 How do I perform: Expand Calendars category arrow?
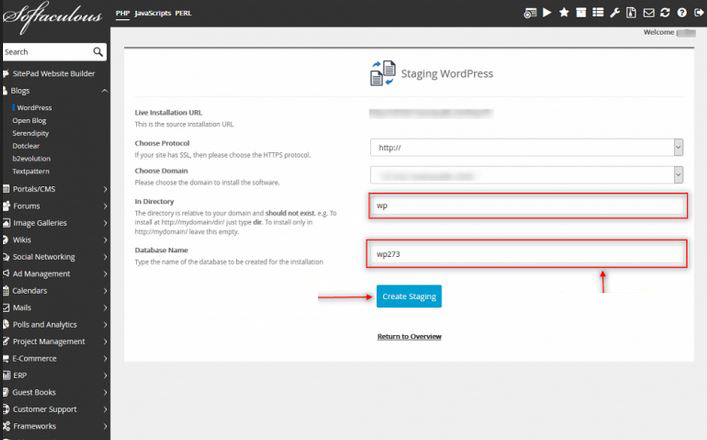106,291
